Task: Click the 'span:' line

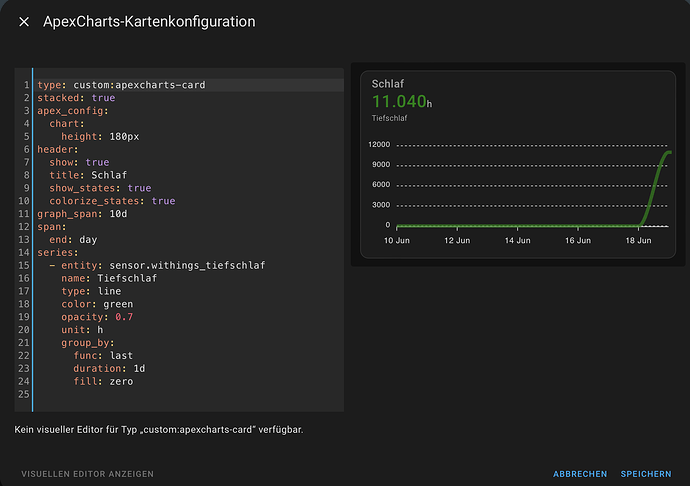Action: click(x=51, y=227)
